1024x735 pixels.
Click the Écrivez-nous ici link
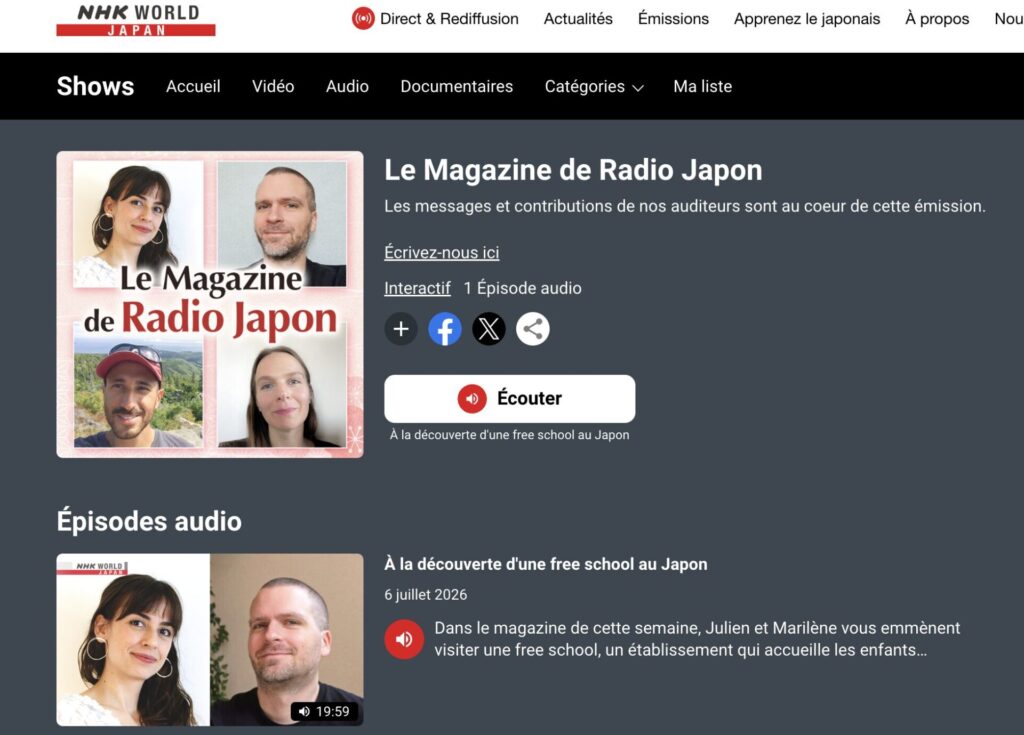click(441, 252)
